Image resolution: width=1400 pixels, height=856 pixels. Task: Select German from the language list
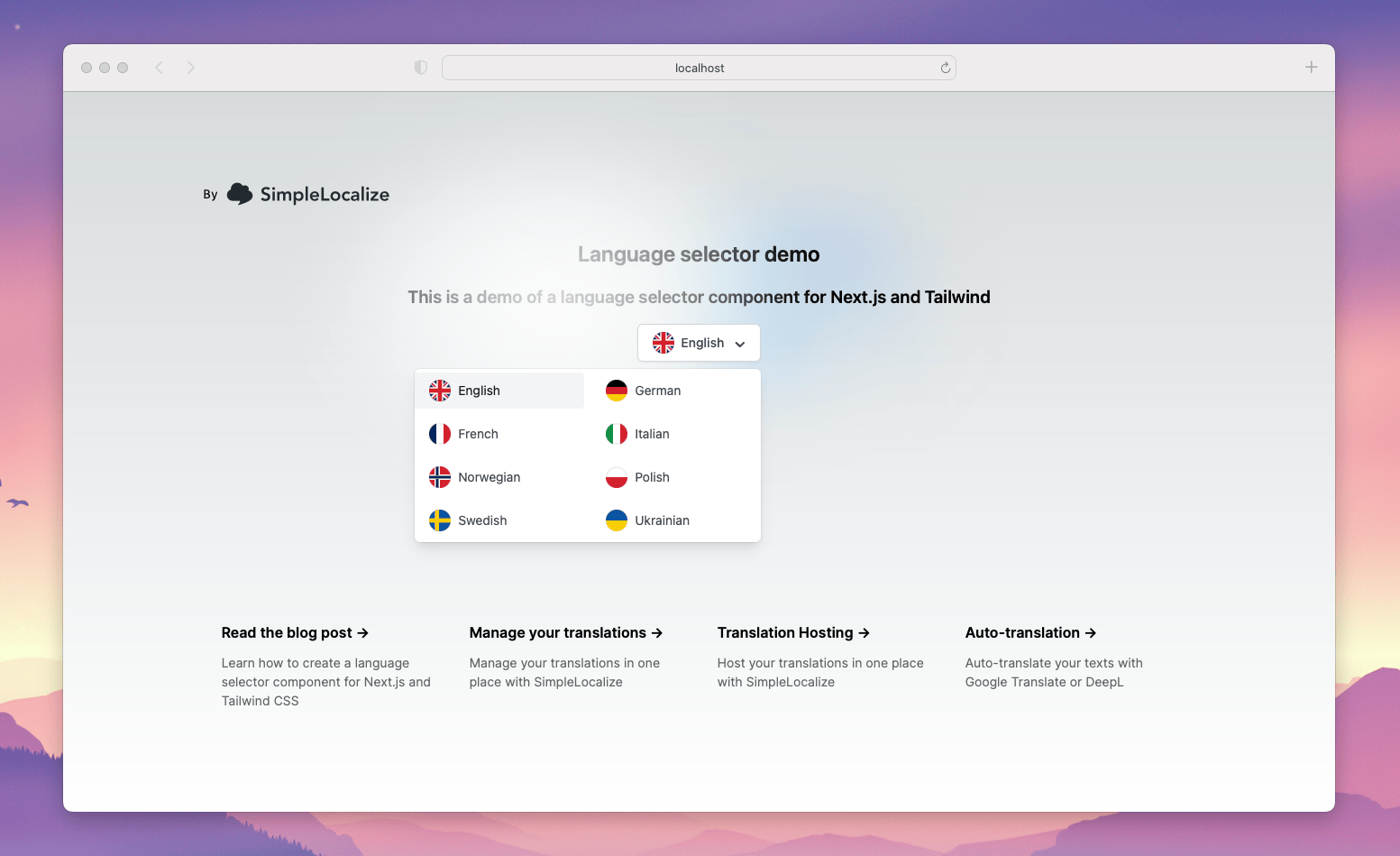click(x=676, y=391)
